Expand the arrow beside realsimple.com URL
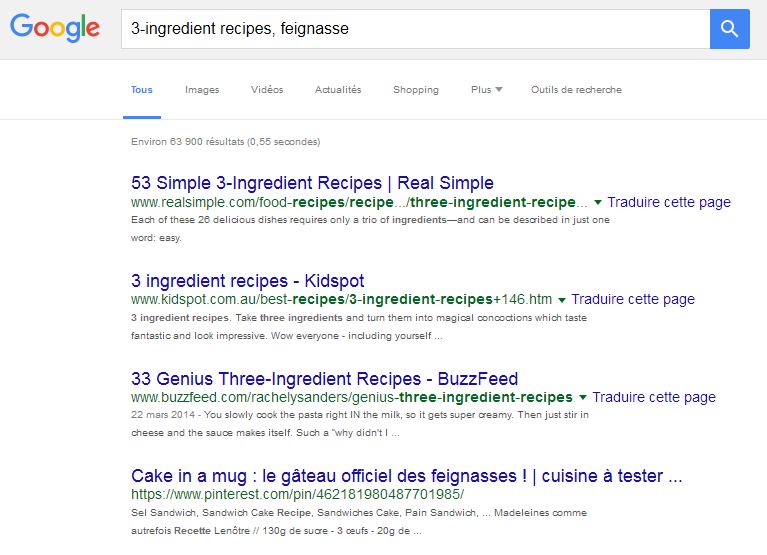The width and height of the screenshot is (767, 555). tap(598, 202)
